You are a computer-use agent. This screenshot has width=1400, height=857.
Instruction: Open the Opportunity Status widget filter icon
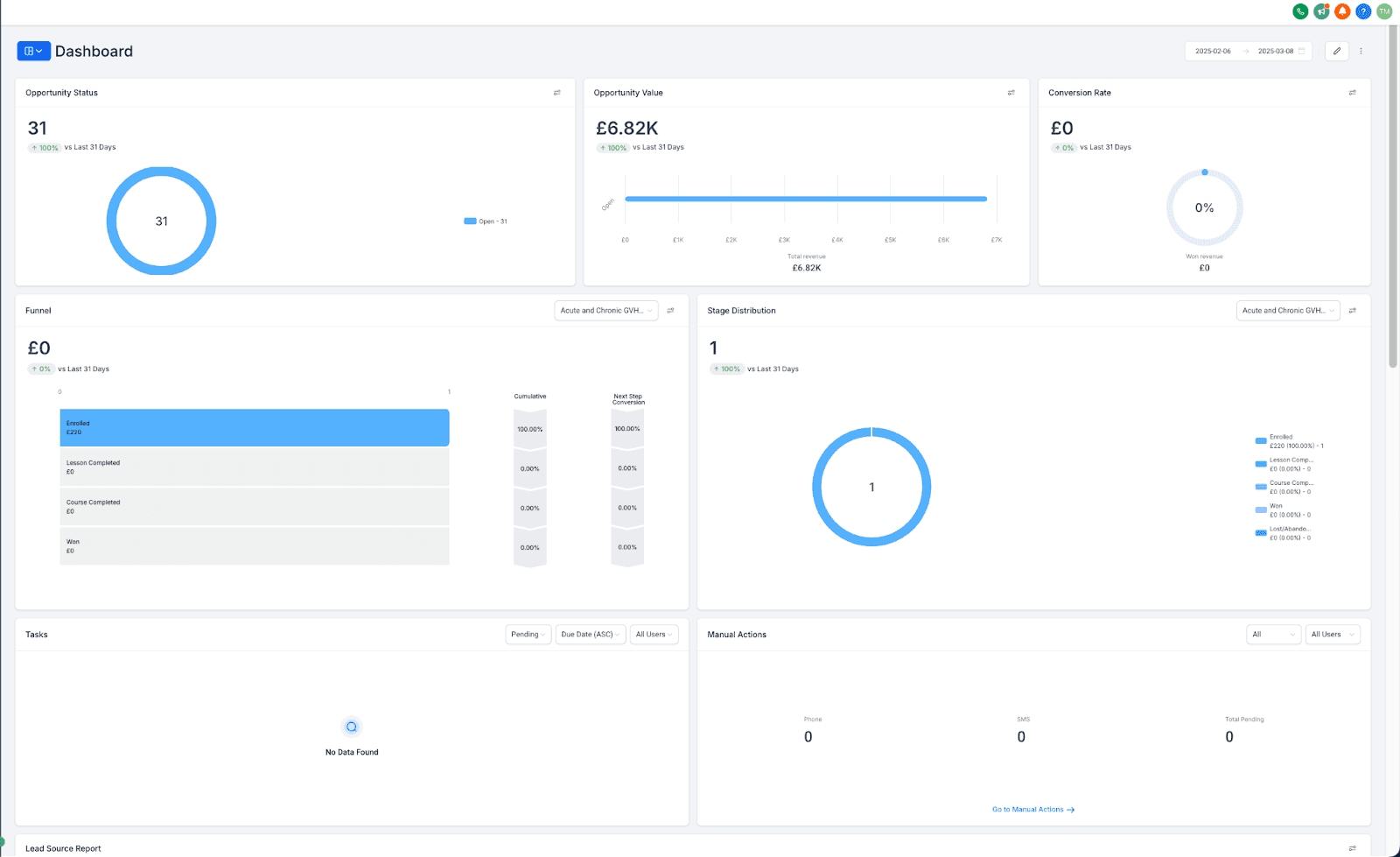pos(556,93)
